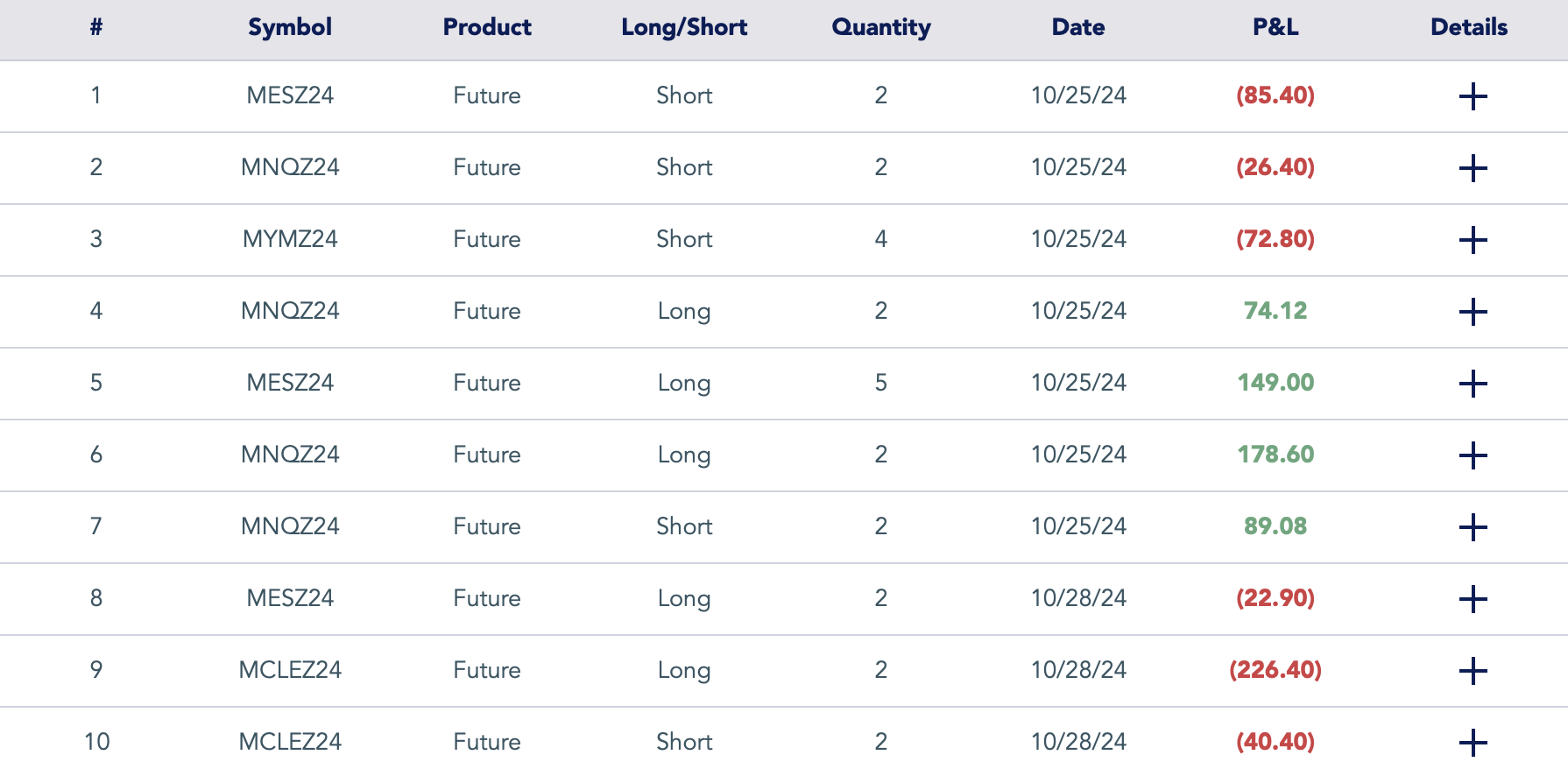Screen dimensions: 1568x776
Task: Expand the (226.40) loss trade details
Action: 1473,671
